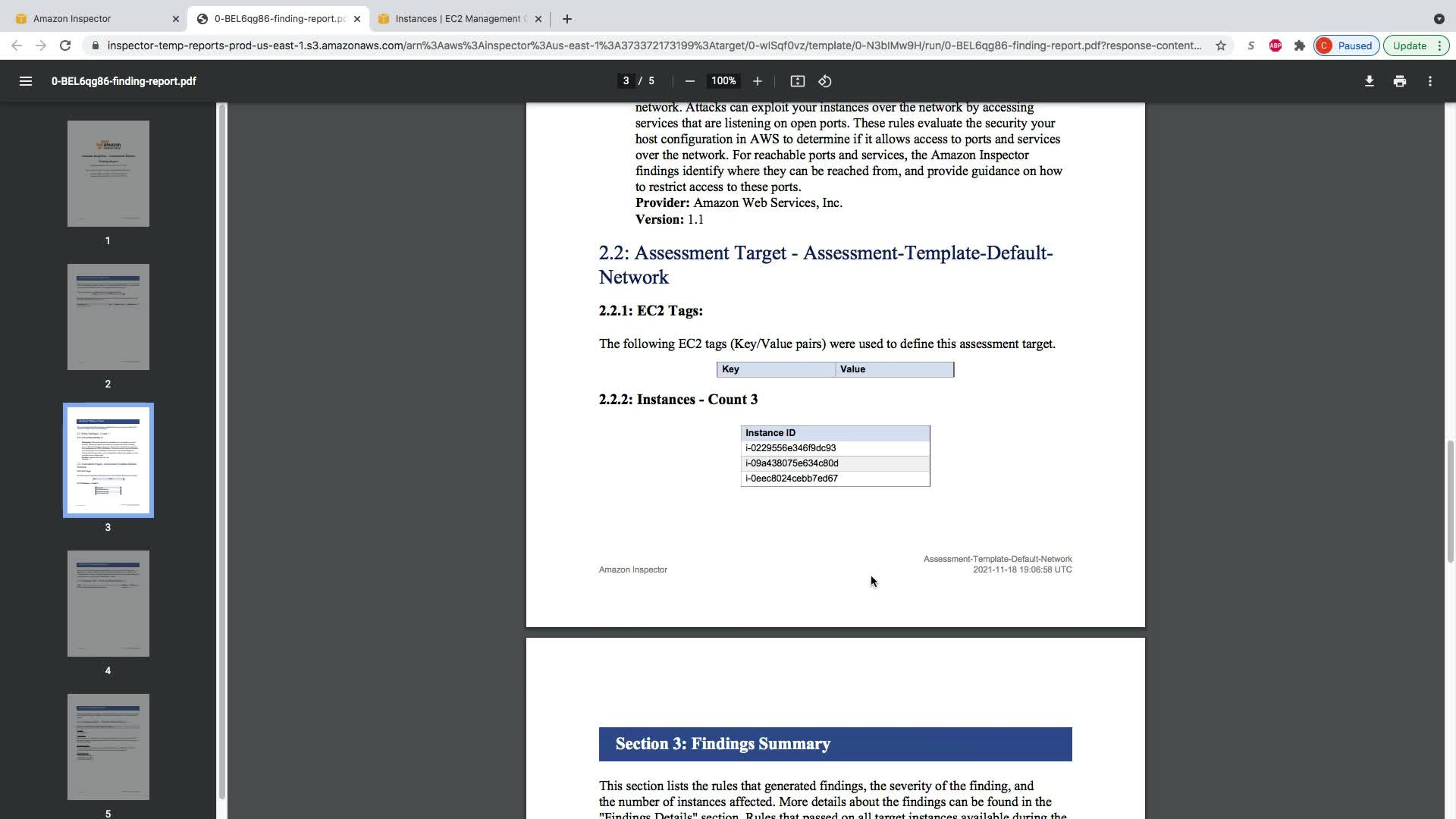Click the zoom in plus button

(757, 81)
